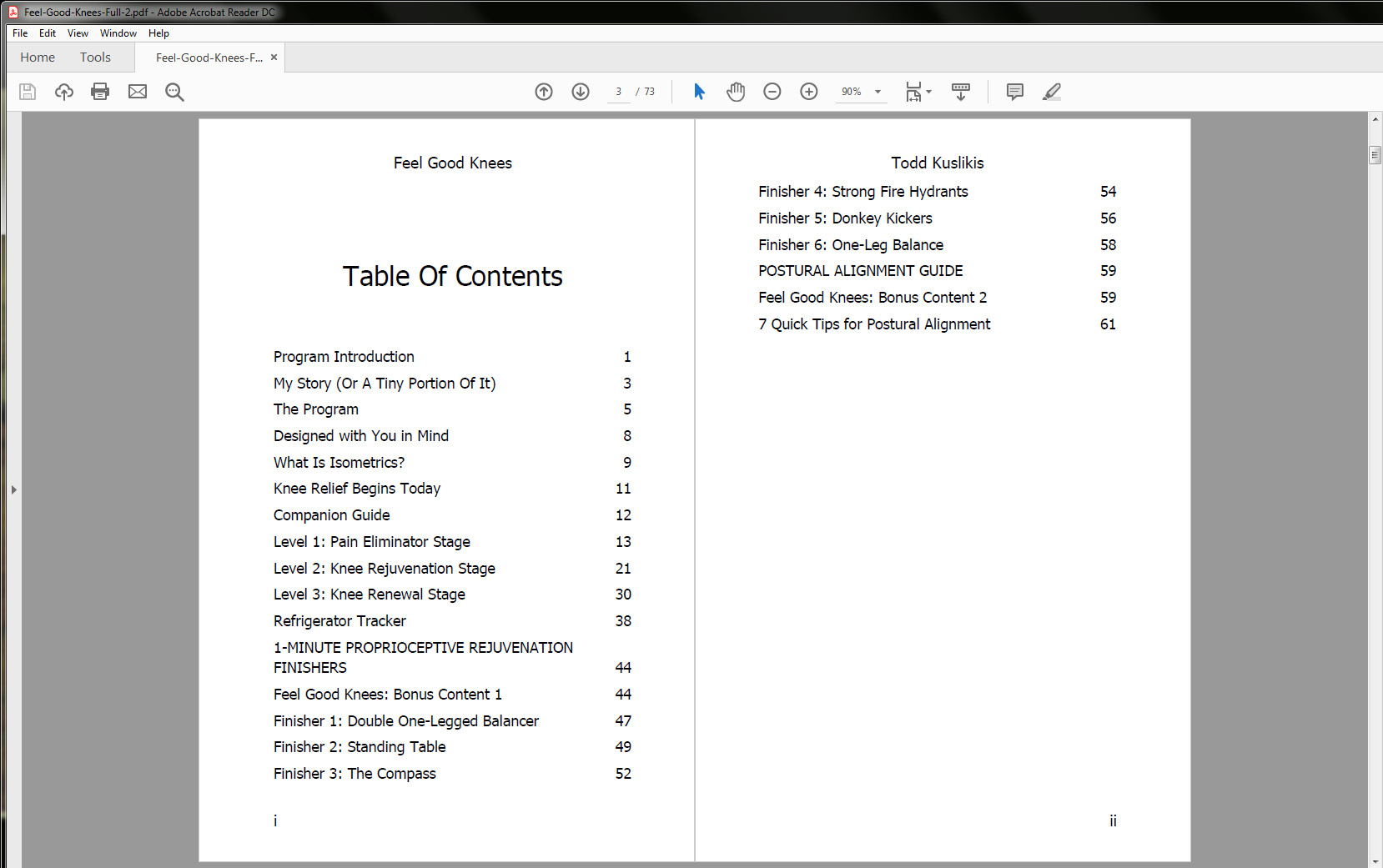Viewport: 1383px width, 868px height.
Task: Email the document as attachment
Action: 137,92
